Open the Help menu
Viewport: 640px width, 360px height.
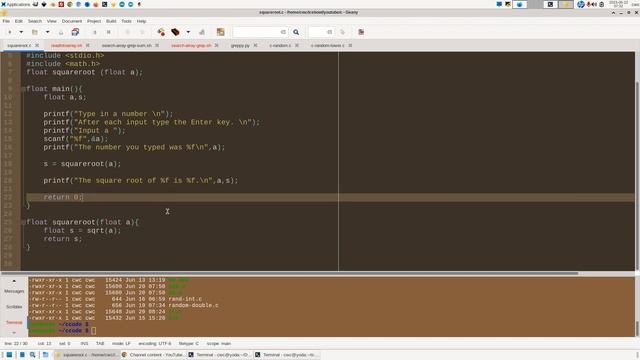pos(141,21)
